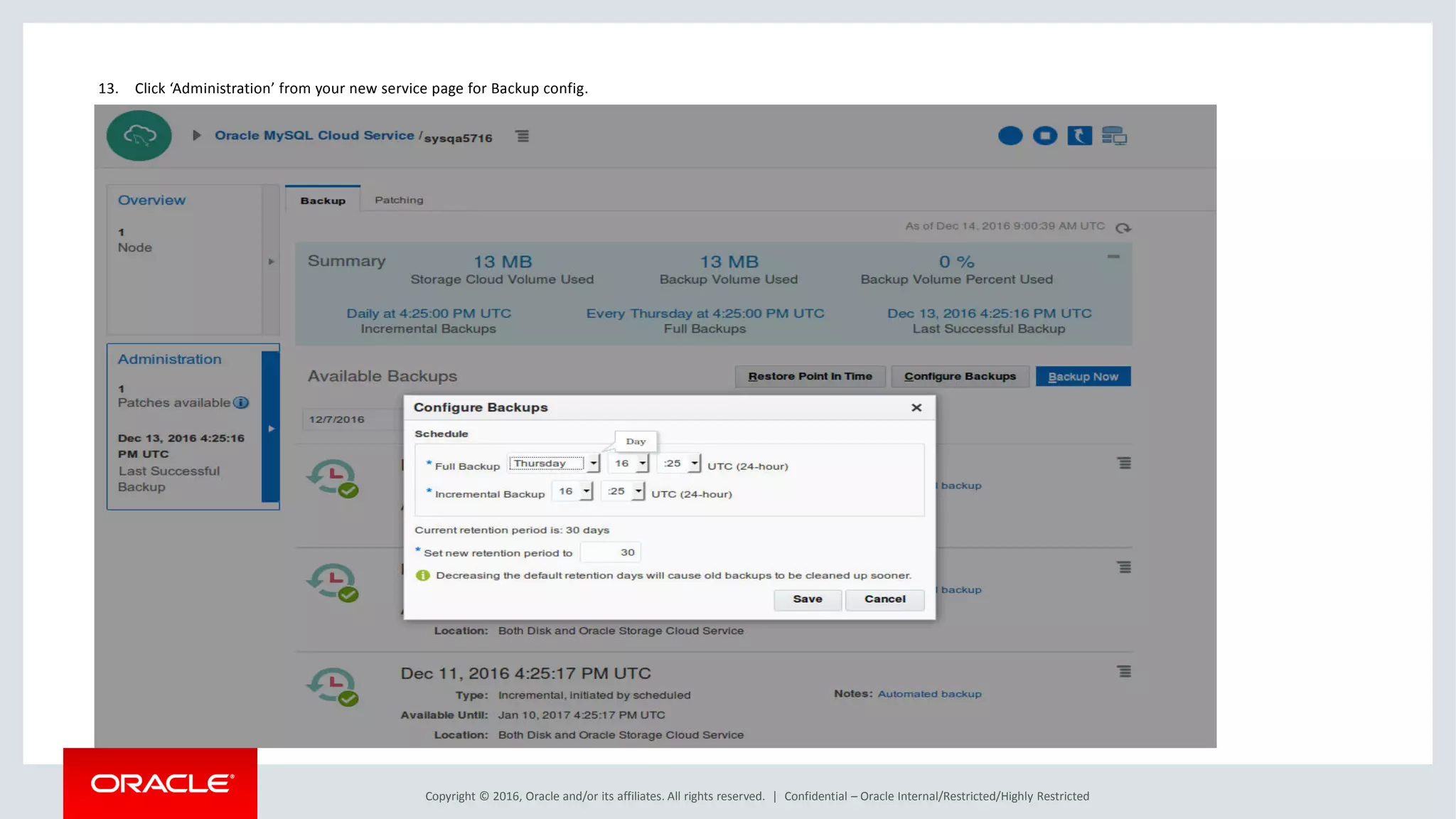
Task: Switch to the Backup tab
Action: [323, 200]
